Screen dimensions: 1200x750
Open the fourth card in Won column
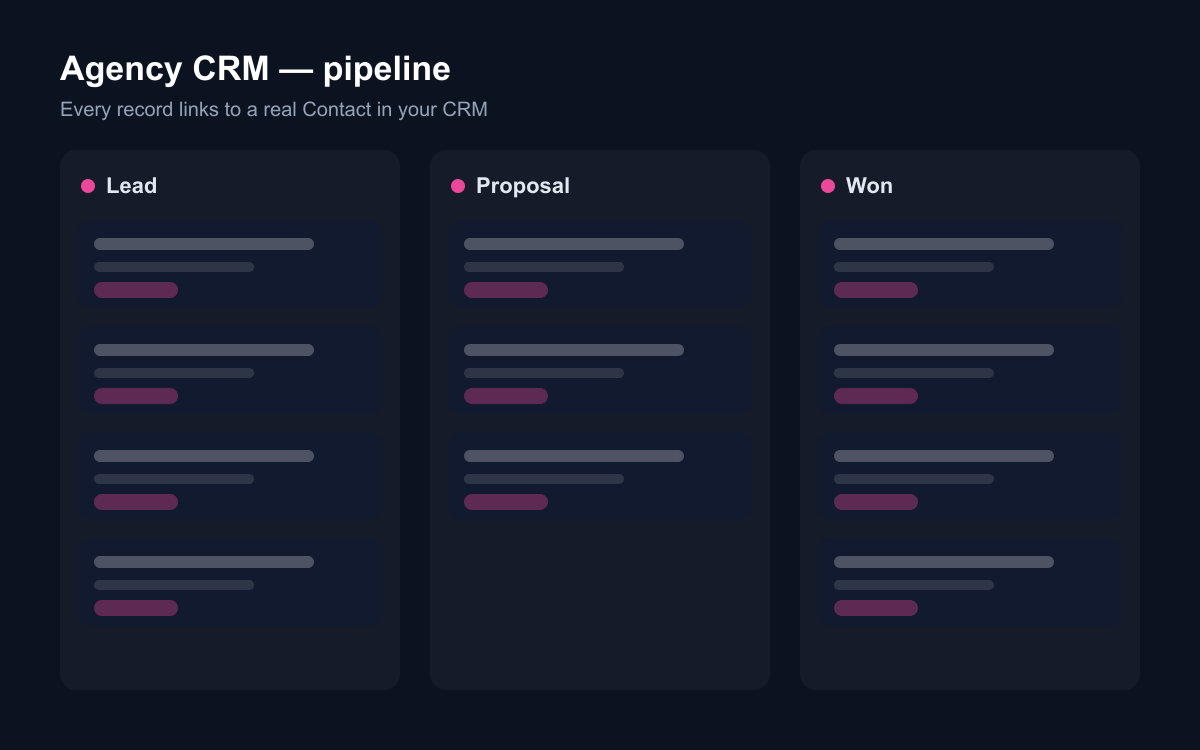click(x=970, y=583)
